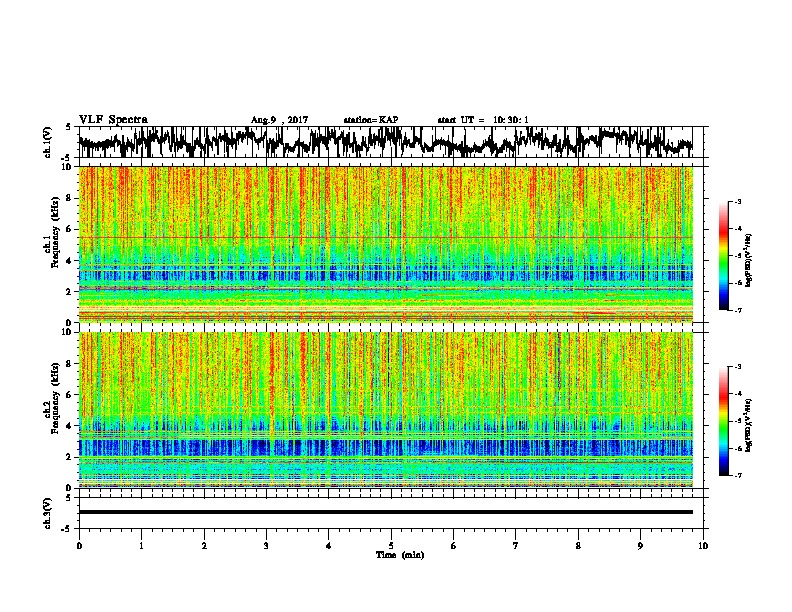Click the "6" frequency tick of ch.2 spectrogram
792x612 pixels.
pos(71,395)
